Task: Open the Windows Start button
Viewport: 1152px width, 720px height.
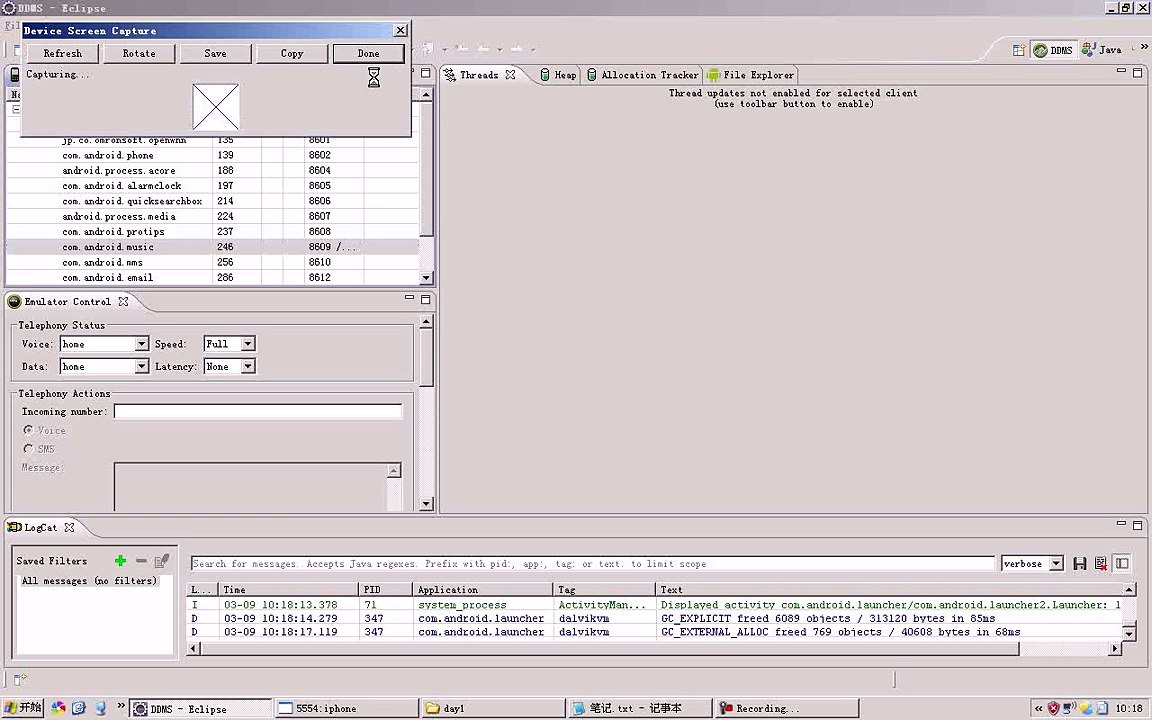Action: tap(23, 708)
